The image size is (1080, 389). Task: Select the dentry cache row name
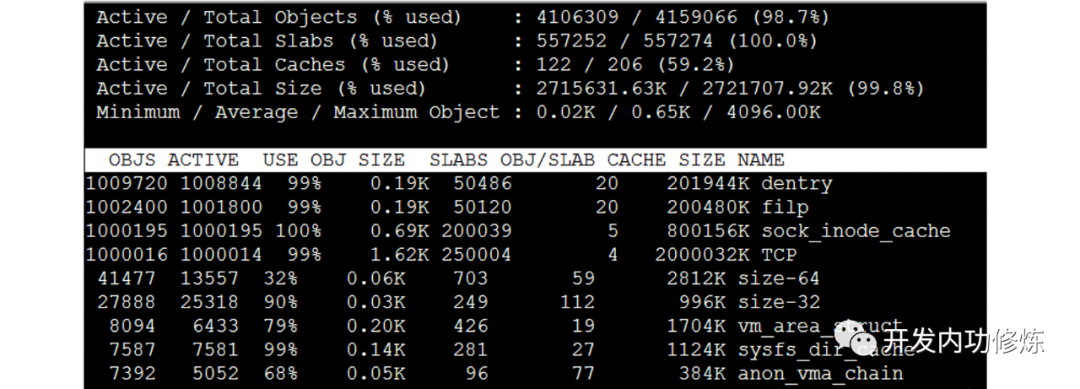click(797, 185)
